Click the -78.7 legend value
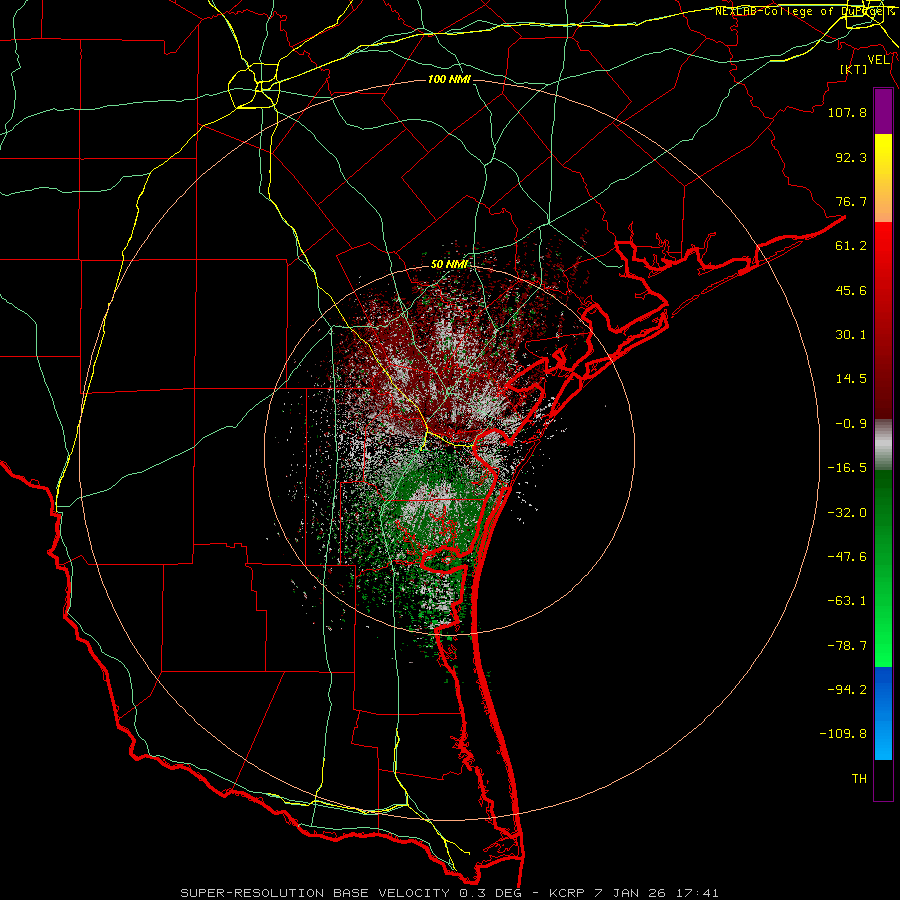Viewport: 900px width, 900px height. pos(847,646)
